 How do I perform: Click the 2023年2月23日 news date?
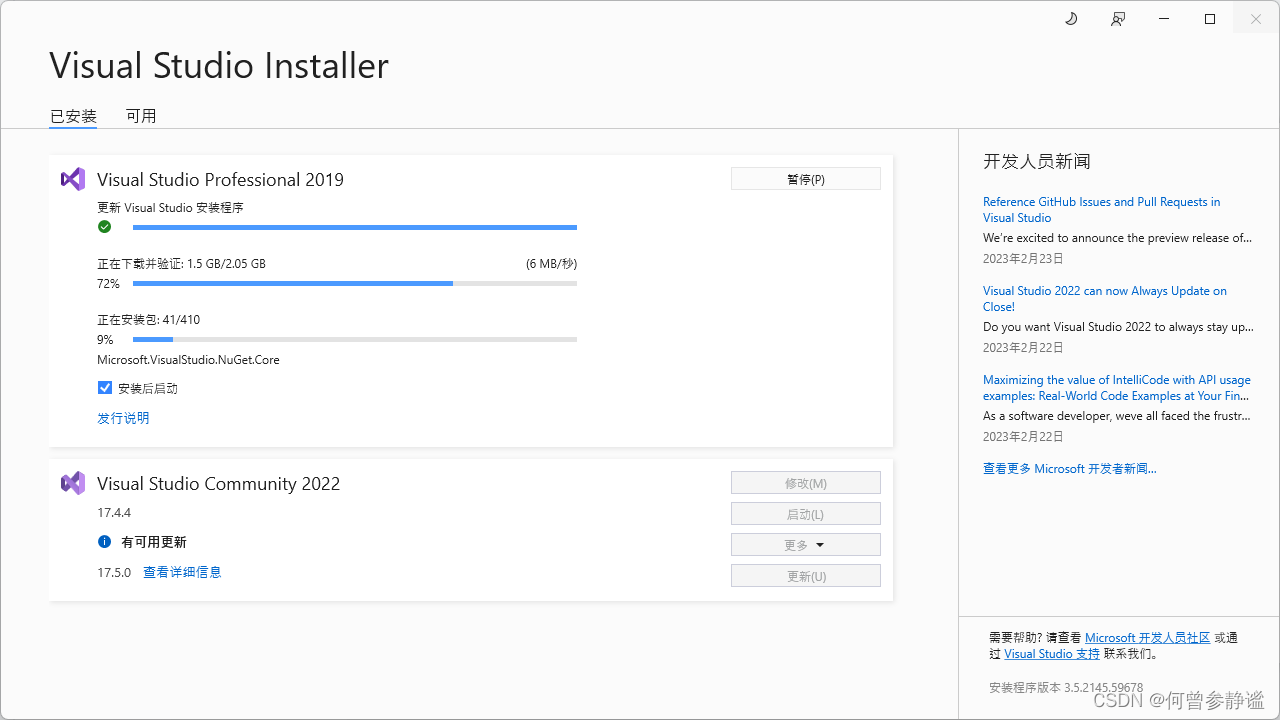(1023, 258)
